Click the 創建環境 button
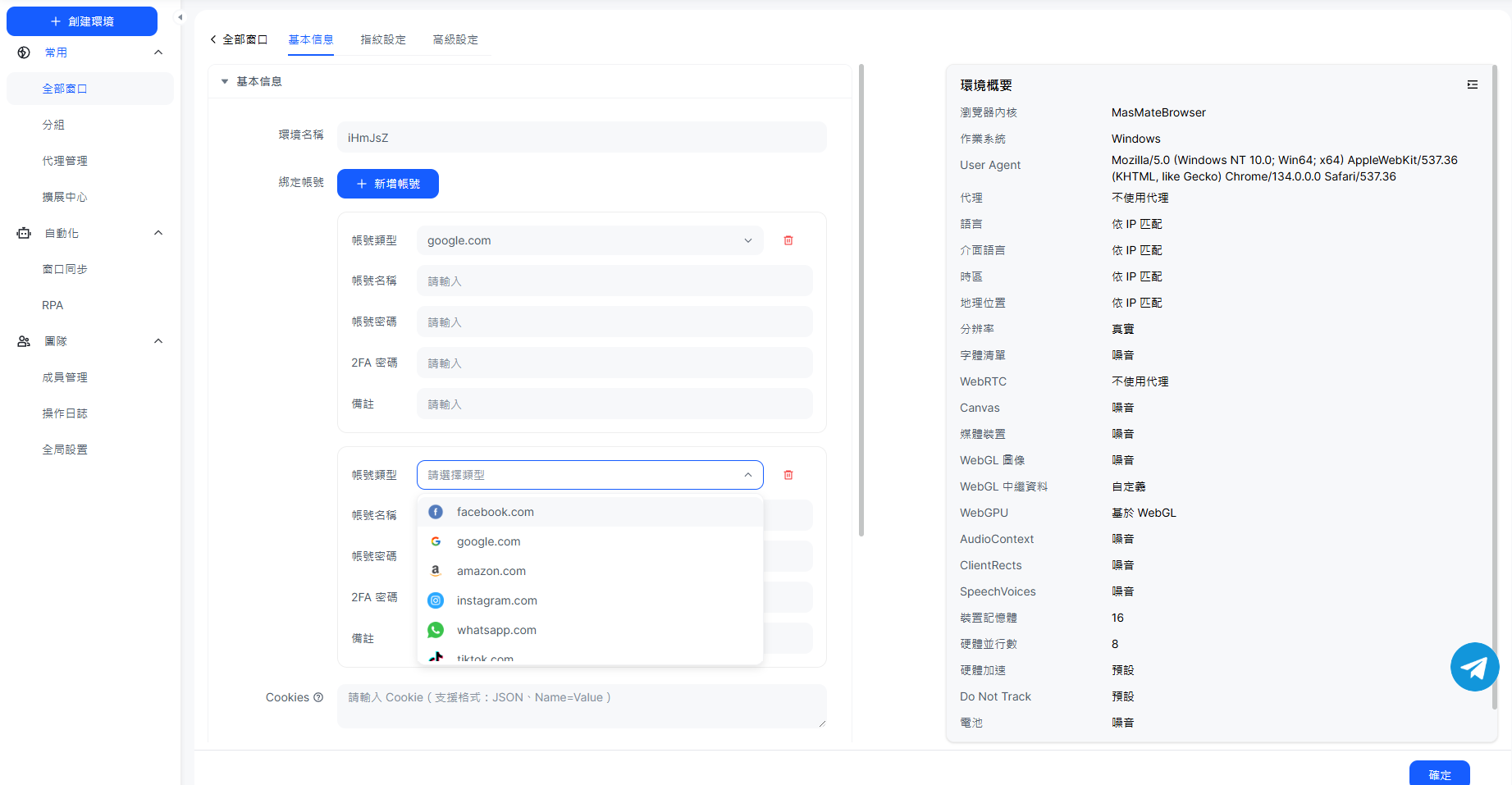This screenshot has height=785, width=1512. point(82,21)
